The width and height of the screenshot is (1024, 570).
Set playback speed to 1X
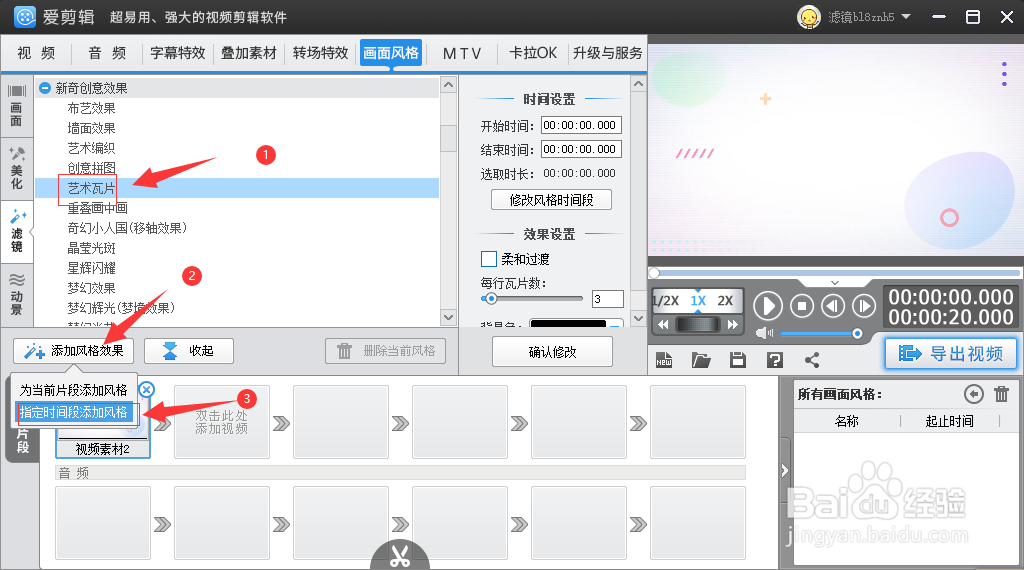click(698, 301)
